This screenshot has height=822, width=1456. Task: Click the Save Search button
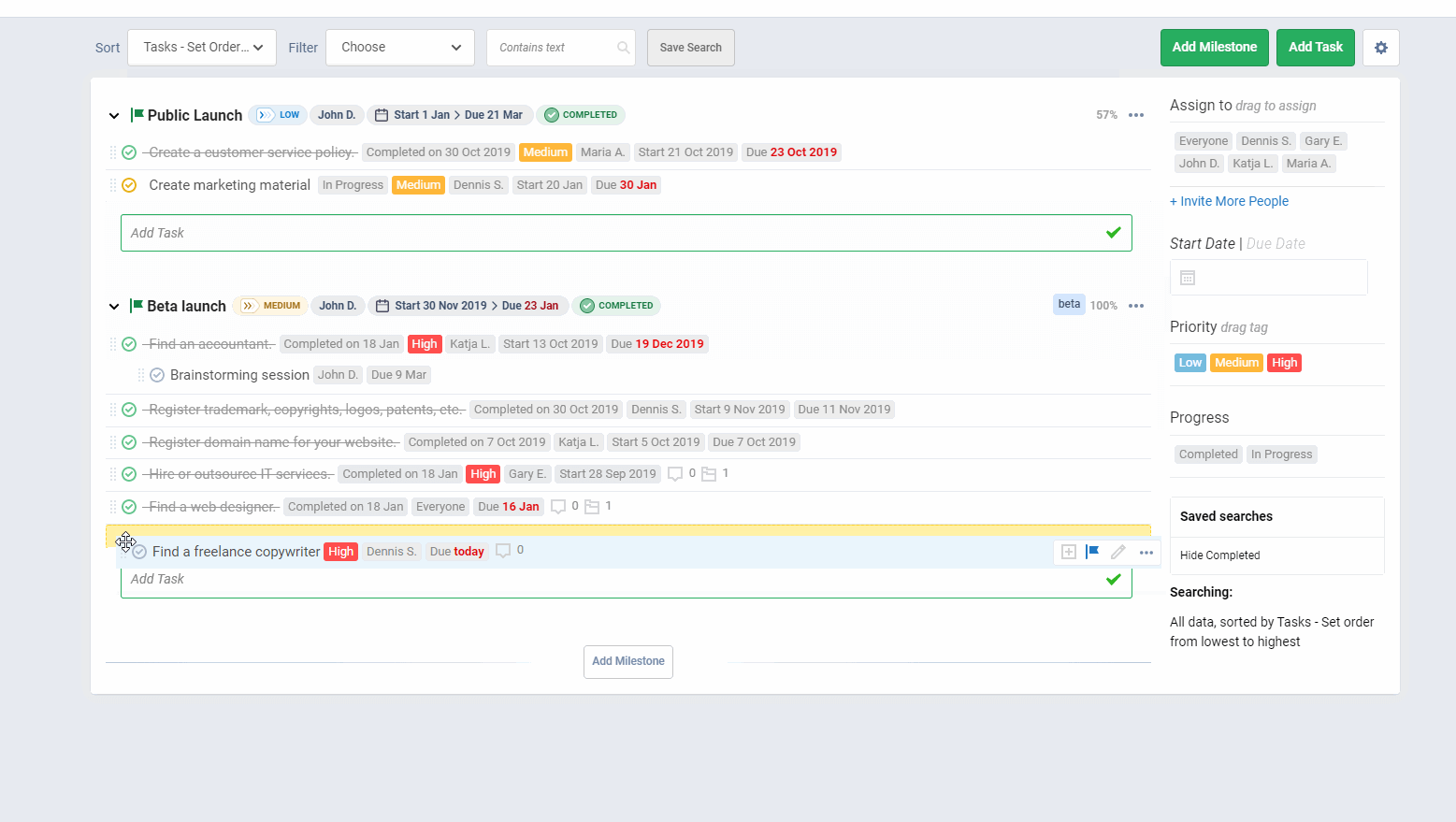(691, 48)
